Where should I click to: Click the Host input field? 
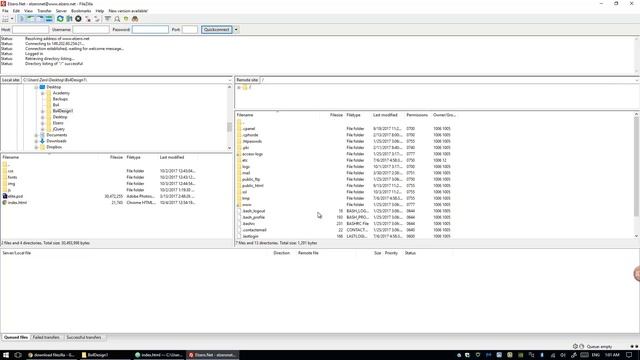point(31,29)
